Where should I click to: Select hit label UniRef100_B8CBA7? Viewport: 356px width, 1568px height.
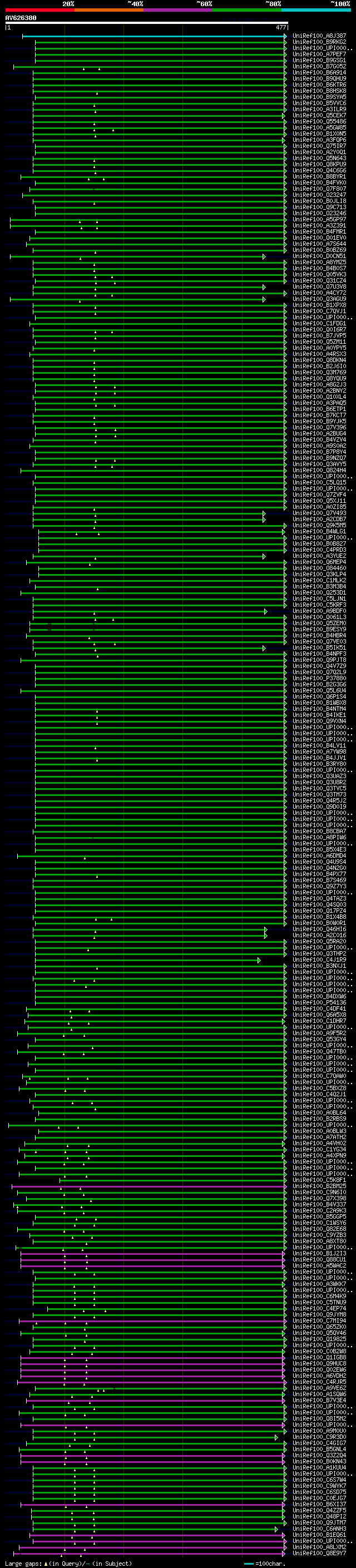pyautogui.click(x=319, y=832)
